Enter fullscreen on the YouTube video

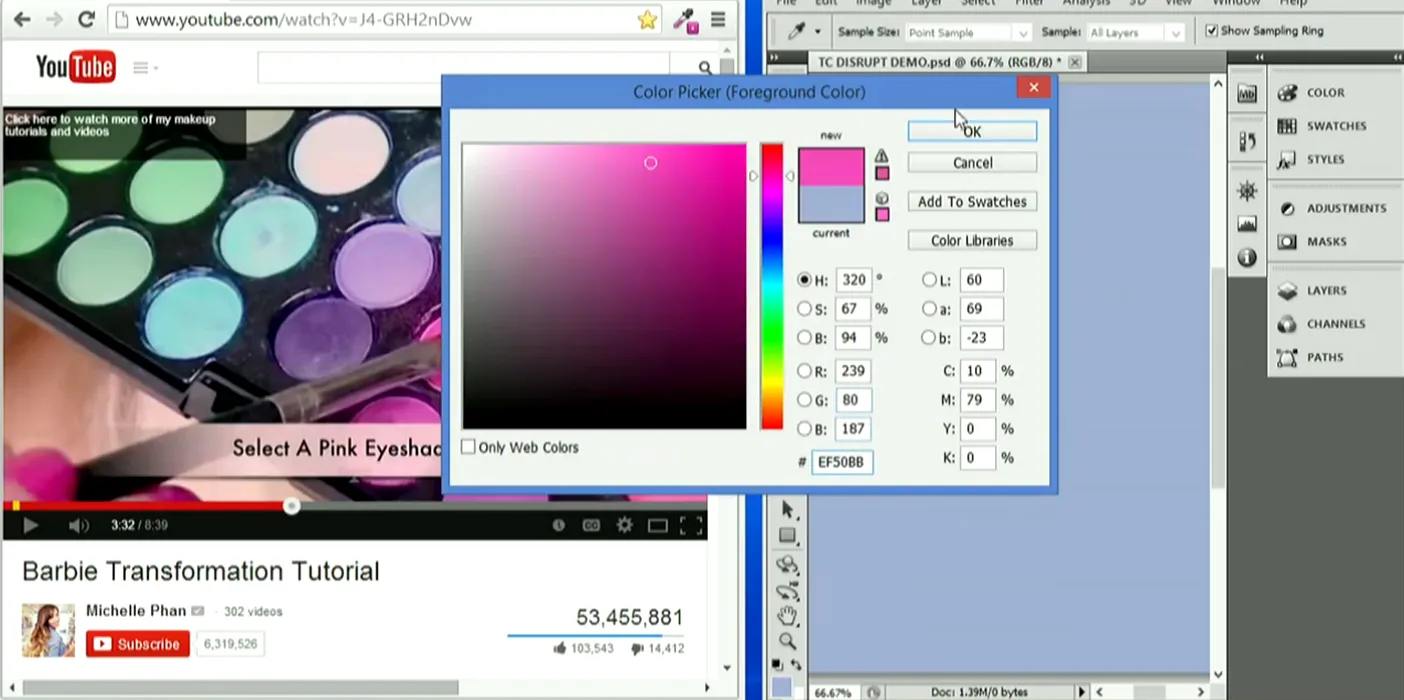pyautogui.click(x=690, y=525)
